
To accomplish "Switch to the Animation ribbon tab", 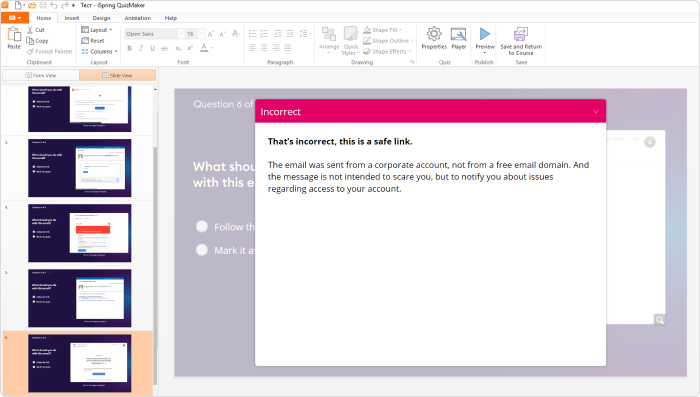I will [x=138, y=18].
